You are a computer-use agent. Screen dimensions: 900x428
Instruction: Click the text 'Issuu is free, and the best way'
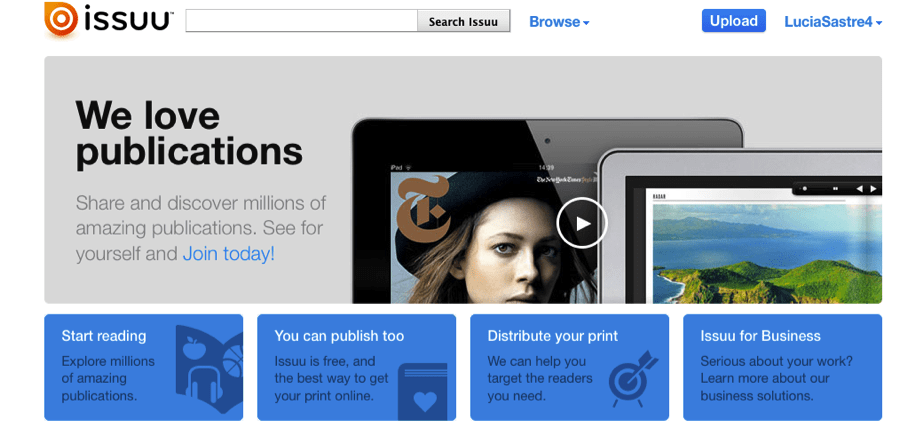tap(331, 370)
